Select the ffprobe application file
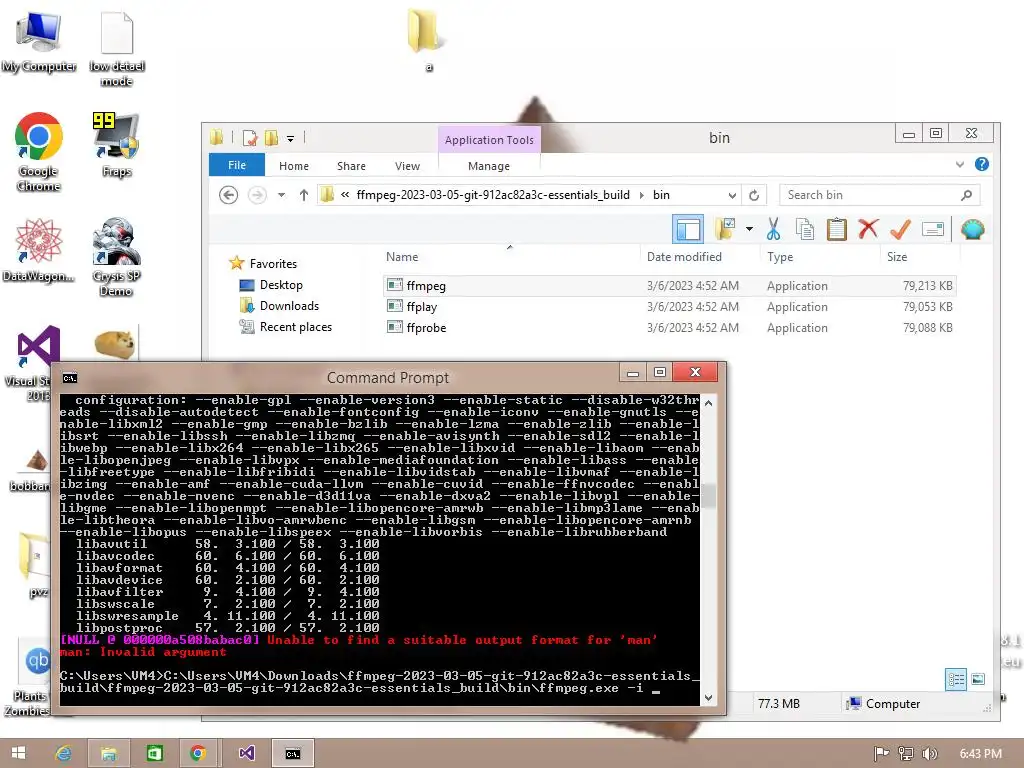 point(669,327)
